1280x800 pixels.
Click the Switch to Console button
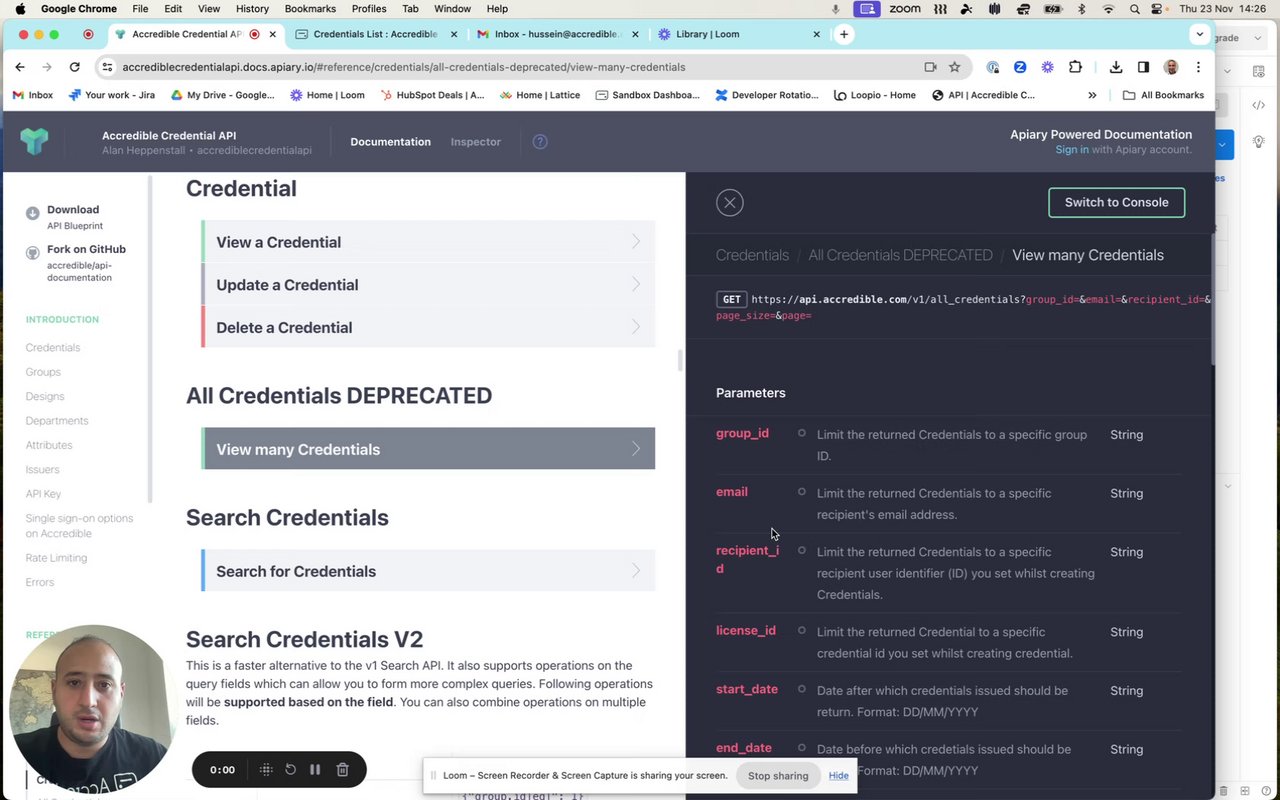1116,202
